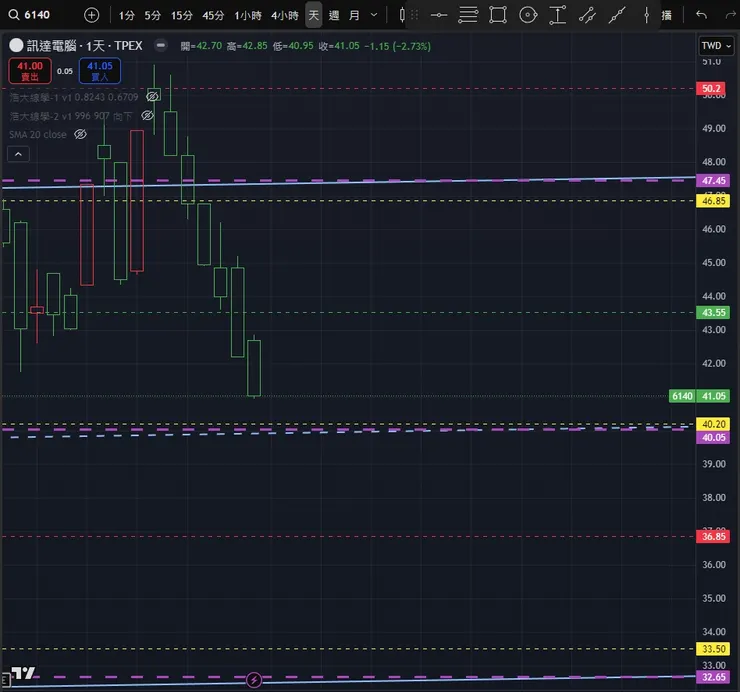
Task: Click the red 41.00 賣出 sell button
Action: [x=31, y=70]
